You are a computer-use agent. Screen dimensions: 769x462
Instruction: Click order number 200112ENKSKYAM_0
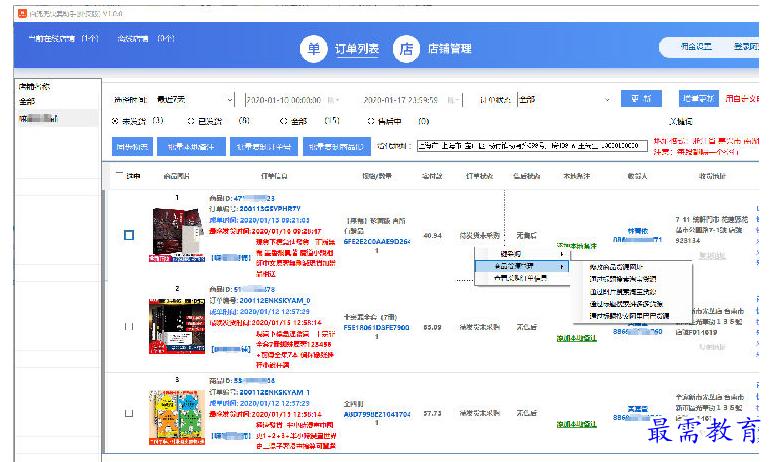pos(275,300)
